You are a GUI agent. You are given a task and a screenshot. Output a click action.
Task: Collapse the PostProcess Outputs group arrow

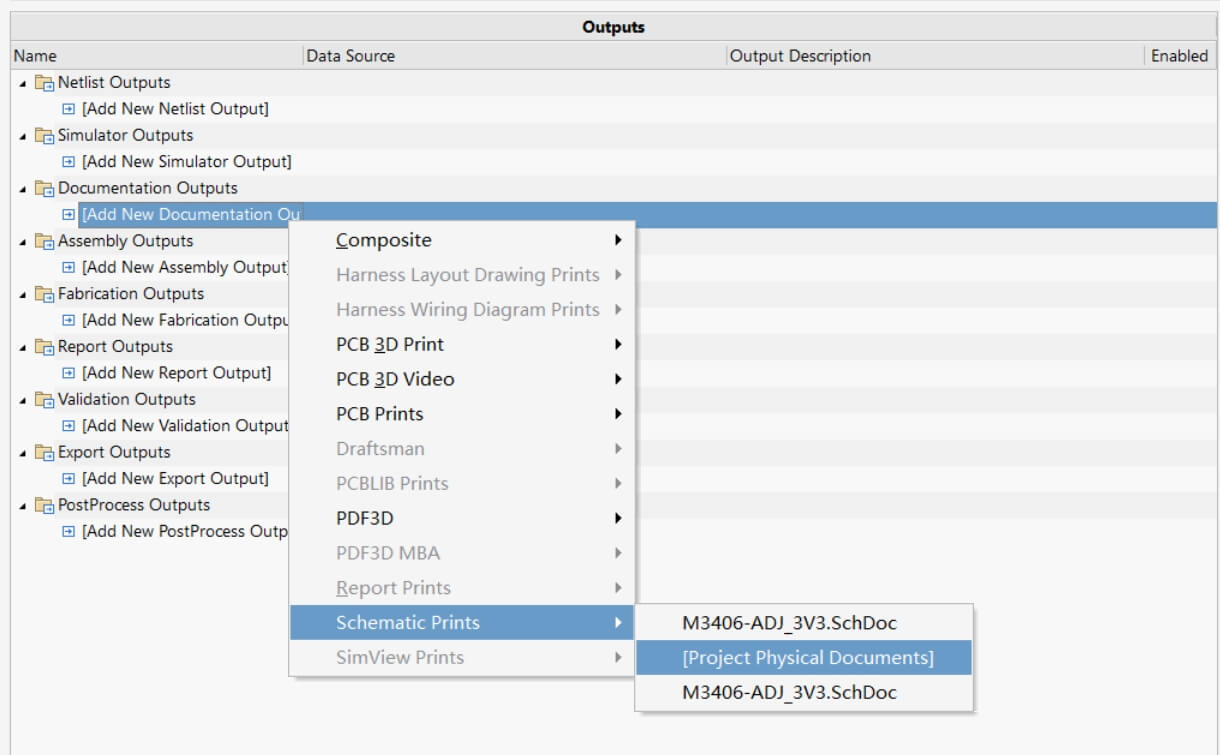(23, 506)
